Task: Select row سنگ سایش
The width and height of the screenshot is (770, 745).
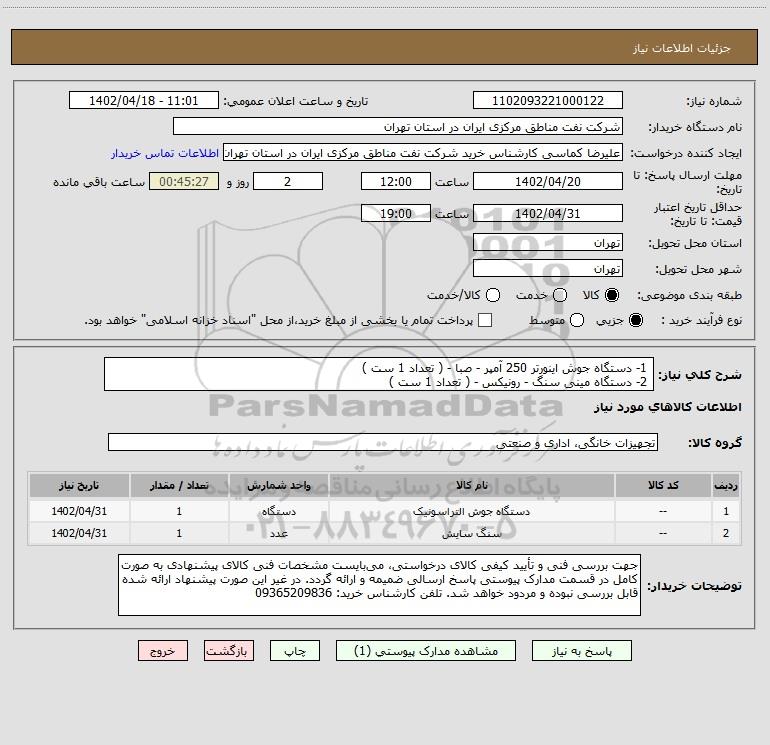Action: pyautogui.click(x=385, y=533)
